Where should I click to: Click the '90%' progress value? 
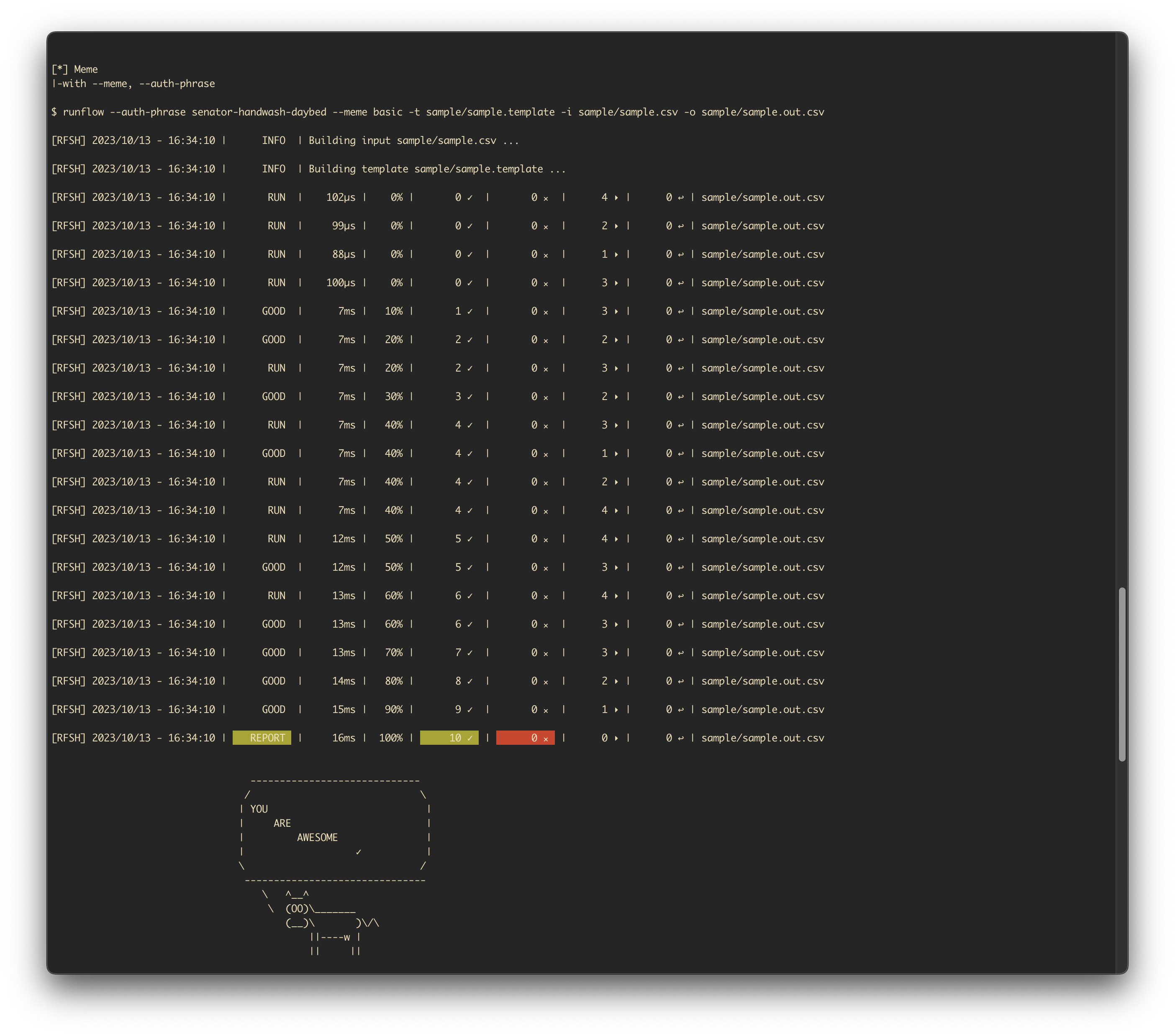pyautogui.click(x=394, y=710)
